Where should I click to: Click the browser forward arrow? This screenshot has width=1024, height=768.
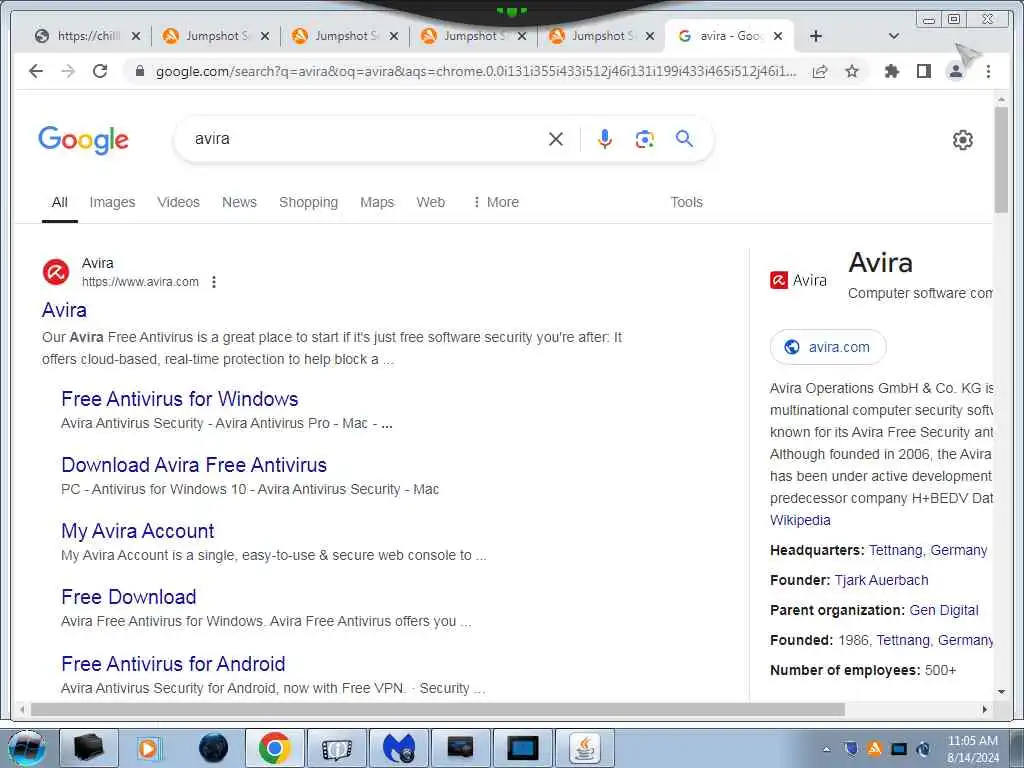point(68,71)
